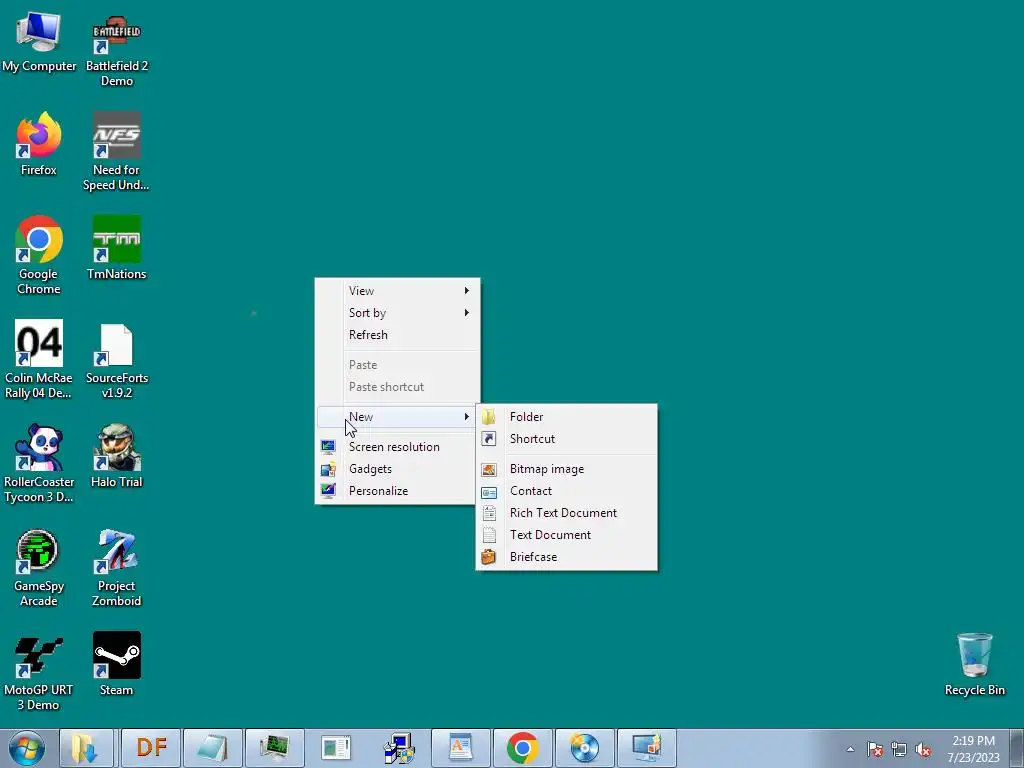Select the Steam desktop shortcut

[116, 664]
